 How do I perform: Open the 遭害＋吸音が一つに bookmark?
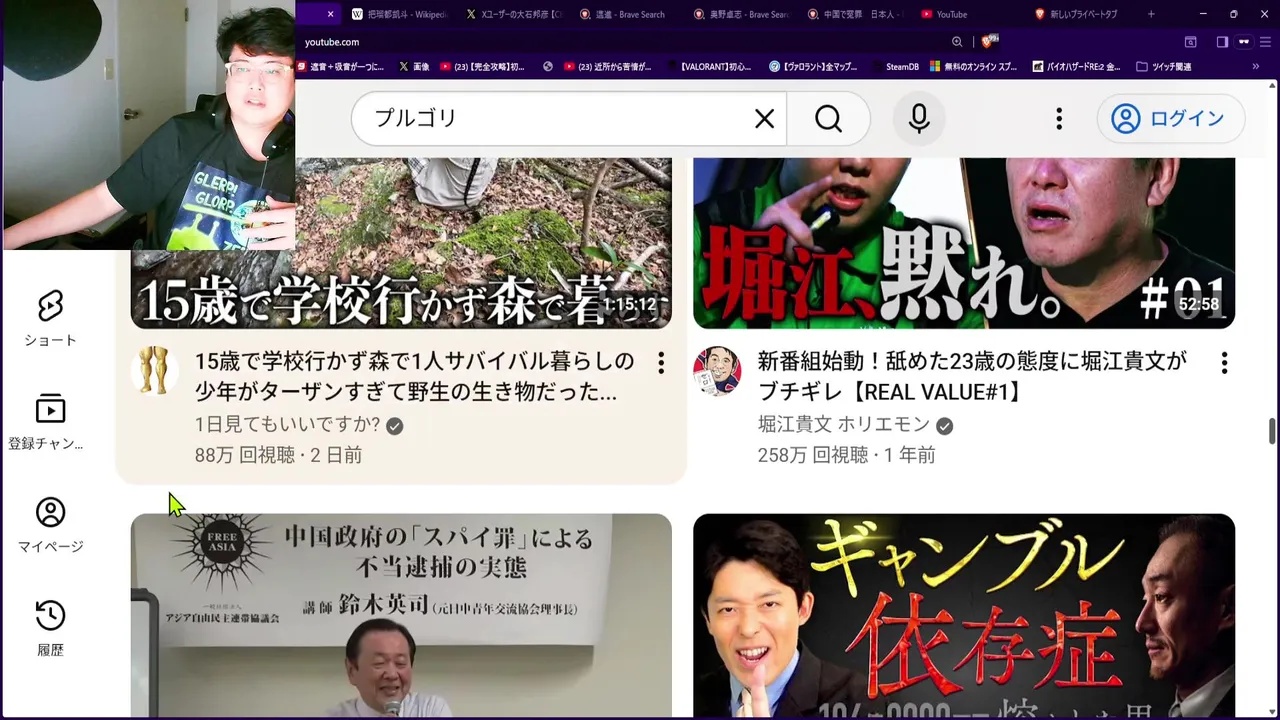[x=340, y=67]
